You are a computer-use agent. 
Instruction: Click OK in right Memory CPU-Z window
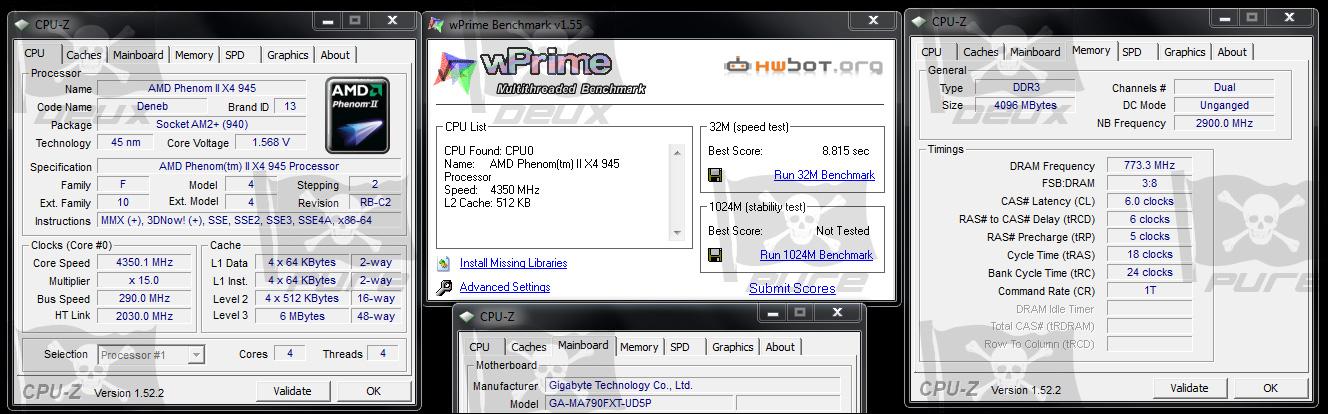click(1270, 388)
